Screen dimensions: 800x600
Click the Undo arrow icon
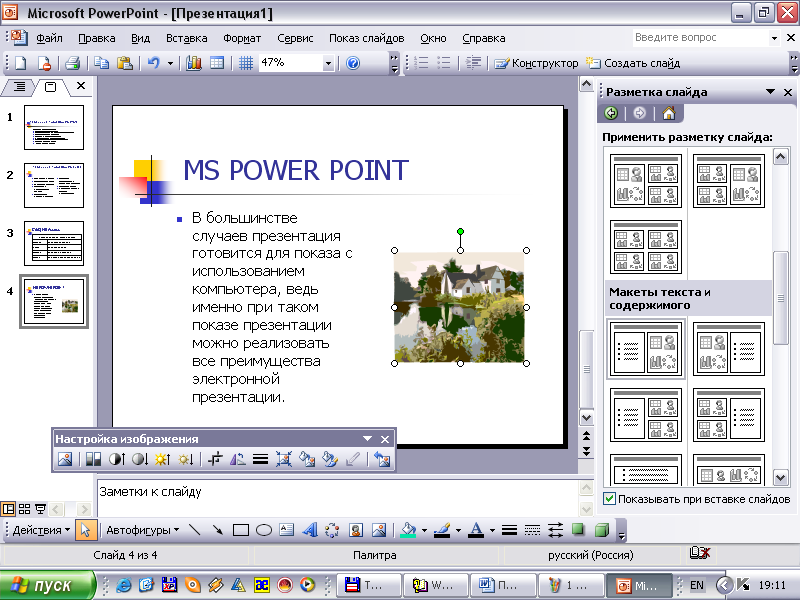coord(153,63)
